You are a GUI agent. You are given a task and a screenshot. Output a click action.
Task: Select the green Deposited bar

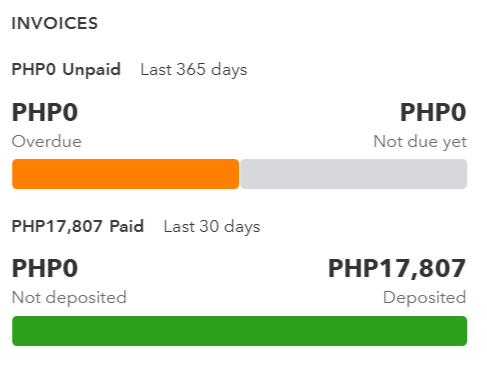tap(240, 331)
